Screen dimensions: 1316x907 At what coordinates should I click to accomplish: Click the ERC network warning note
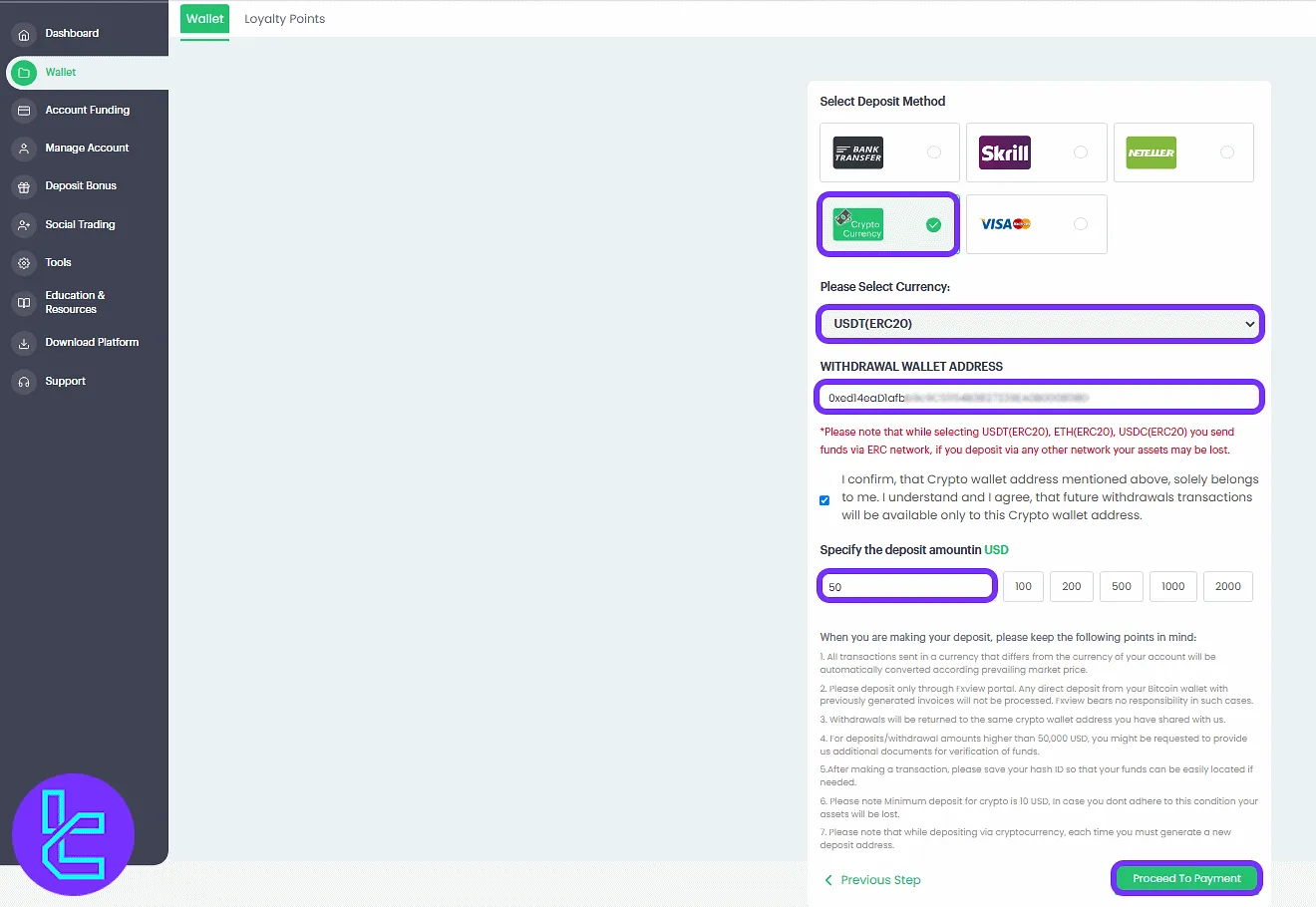(1028, 441)
